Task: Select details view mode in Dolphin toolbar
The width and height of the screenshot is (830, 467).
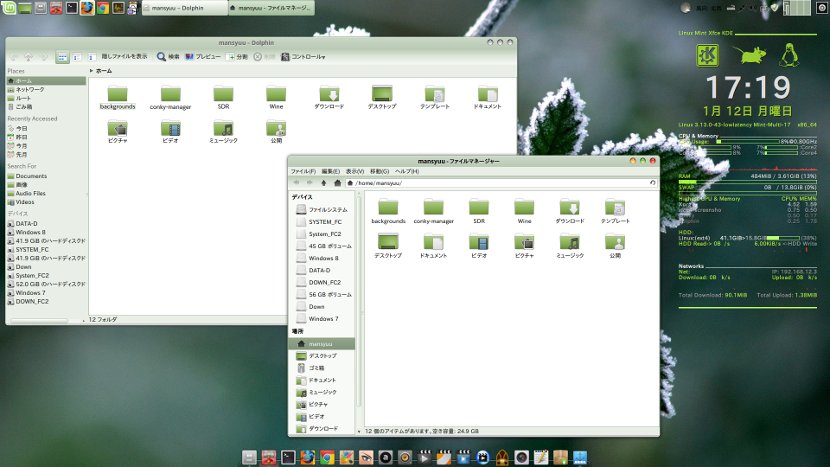Action: (x=92, y=57)
